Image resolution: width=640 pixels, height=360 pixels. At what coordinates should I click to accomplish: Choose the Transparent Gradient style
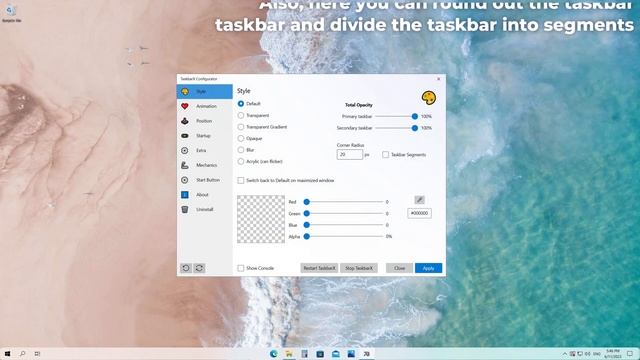tap(241, 127)
